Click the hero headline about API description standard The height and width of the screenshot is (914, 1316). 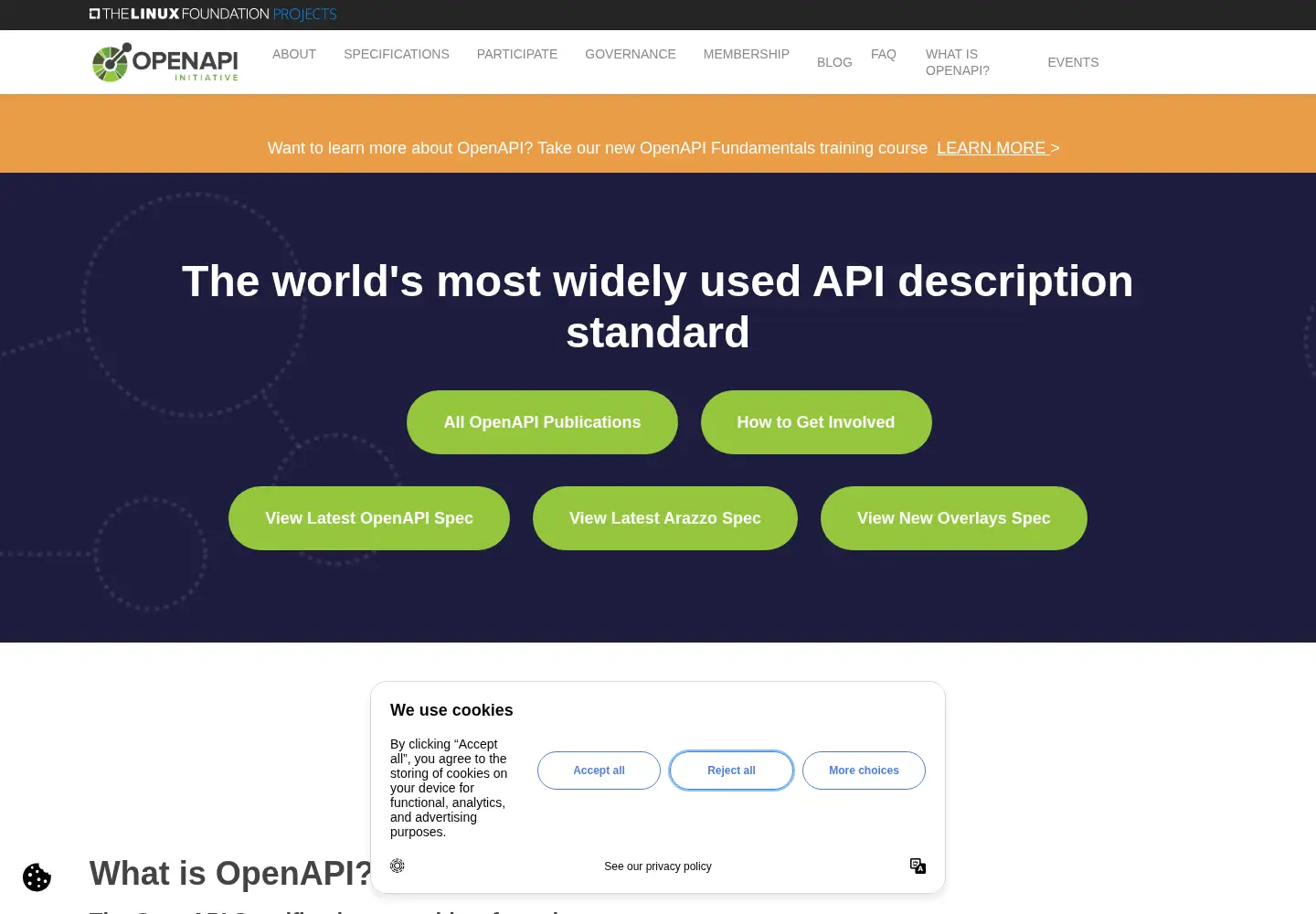click(658, 307)
